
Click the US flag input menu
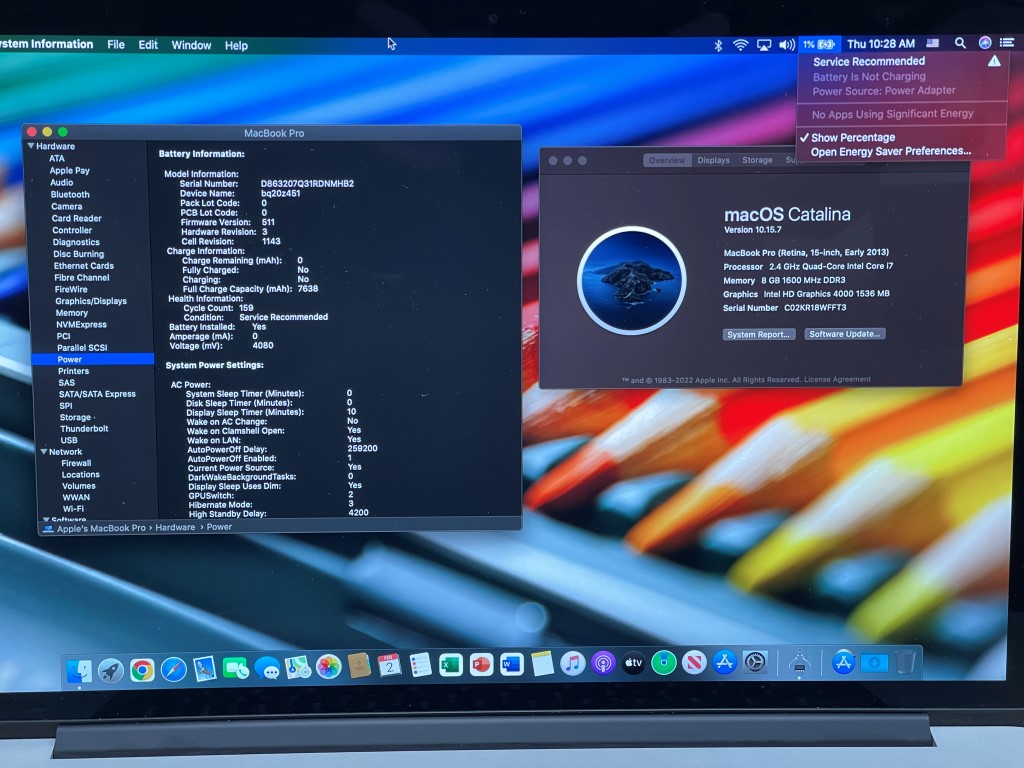tap(933, 43)
